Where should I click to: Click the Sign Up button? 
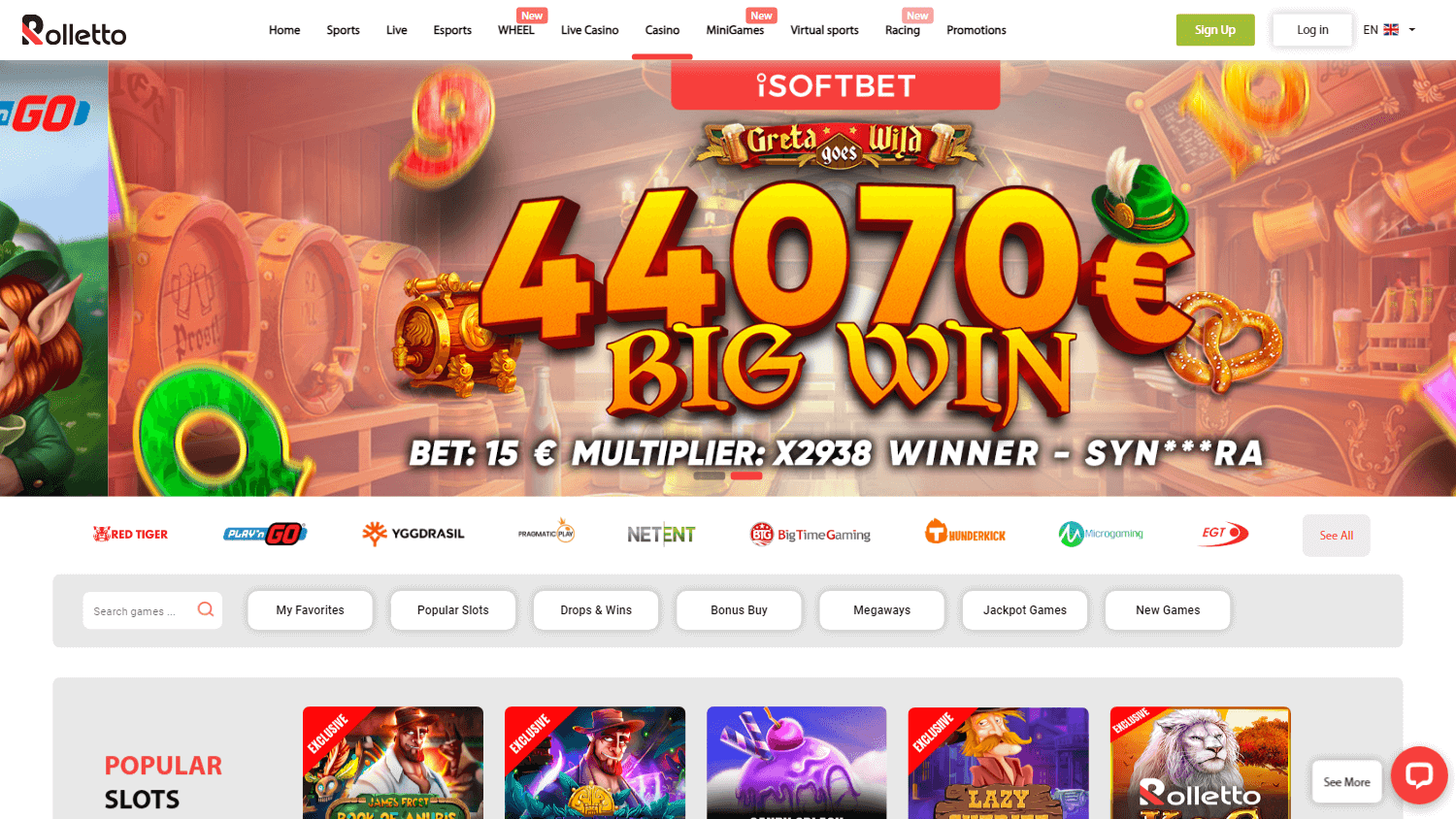pyautogui.click(x=1215, y=30)
